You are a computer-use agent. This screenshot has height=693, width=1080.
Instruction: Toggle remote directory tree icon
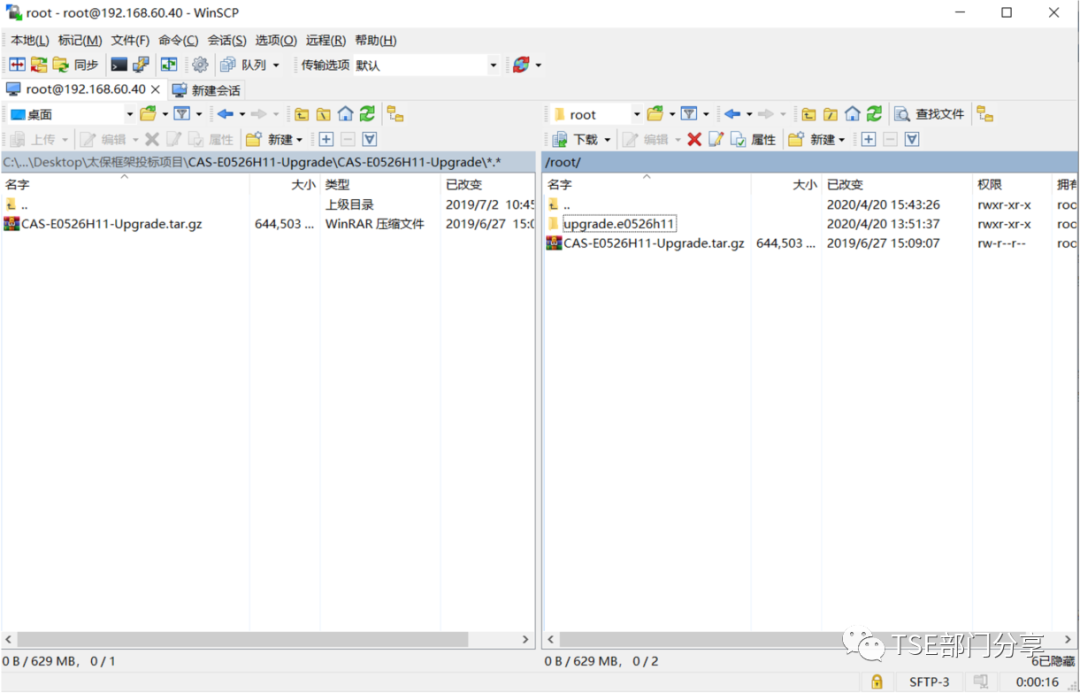986,114
